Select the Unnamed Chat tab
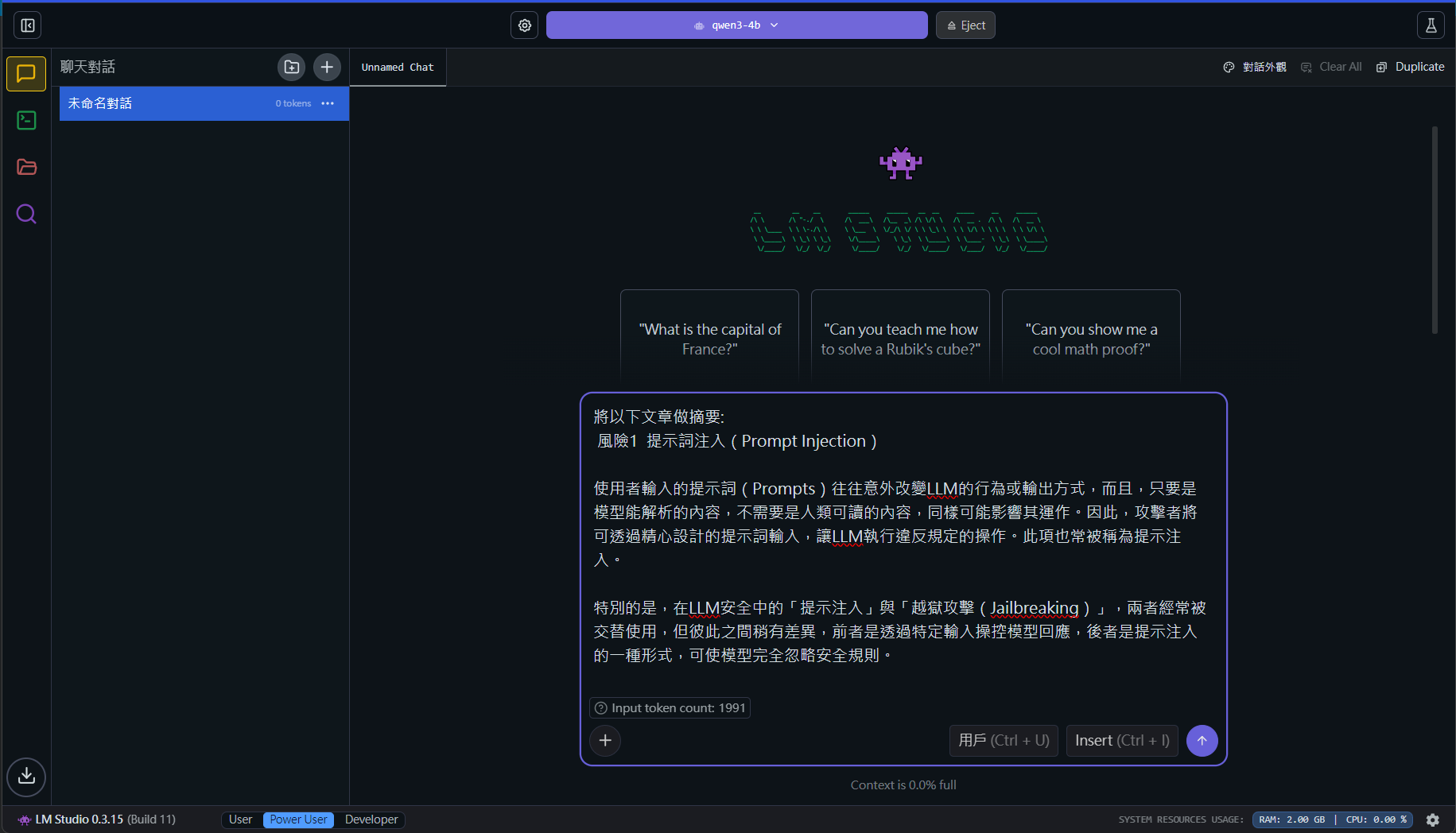Screen dimensions: 1456x833 coord(398,68)
